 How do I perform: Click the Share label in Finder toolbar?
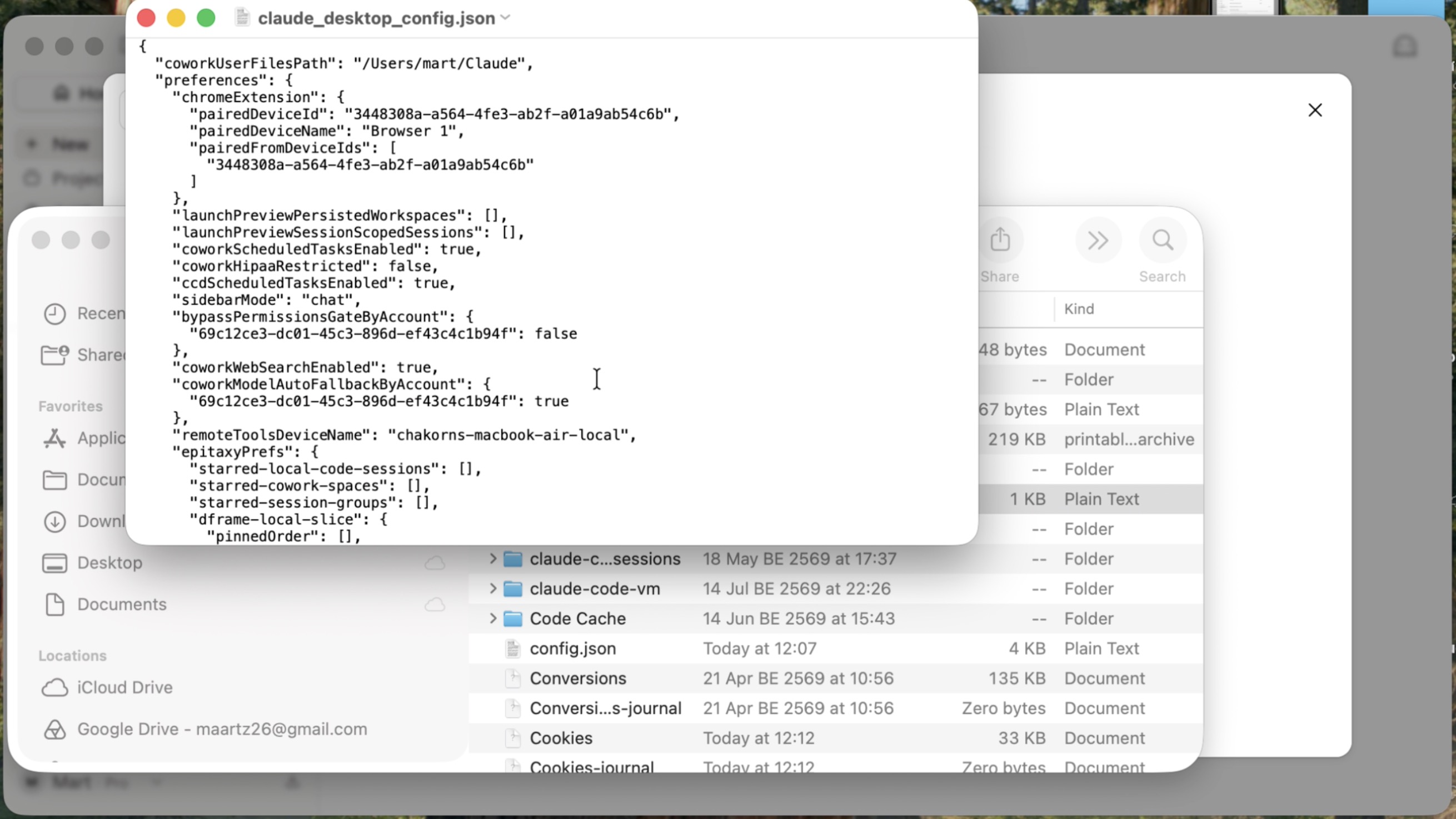click(1000, 276)
